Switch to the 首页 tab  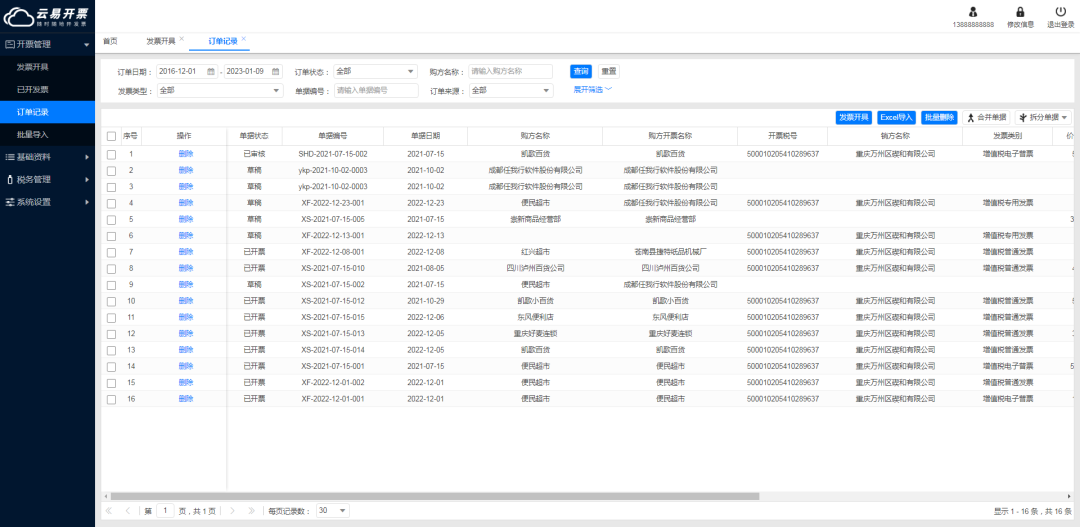110,41
